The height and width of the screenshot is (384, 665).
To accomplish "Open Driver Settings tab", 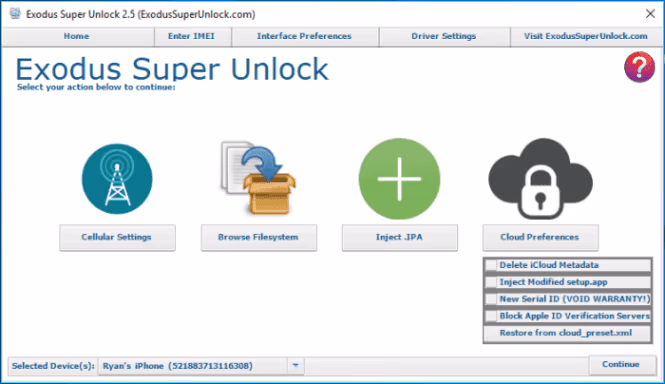I will [x=444, y=36].
